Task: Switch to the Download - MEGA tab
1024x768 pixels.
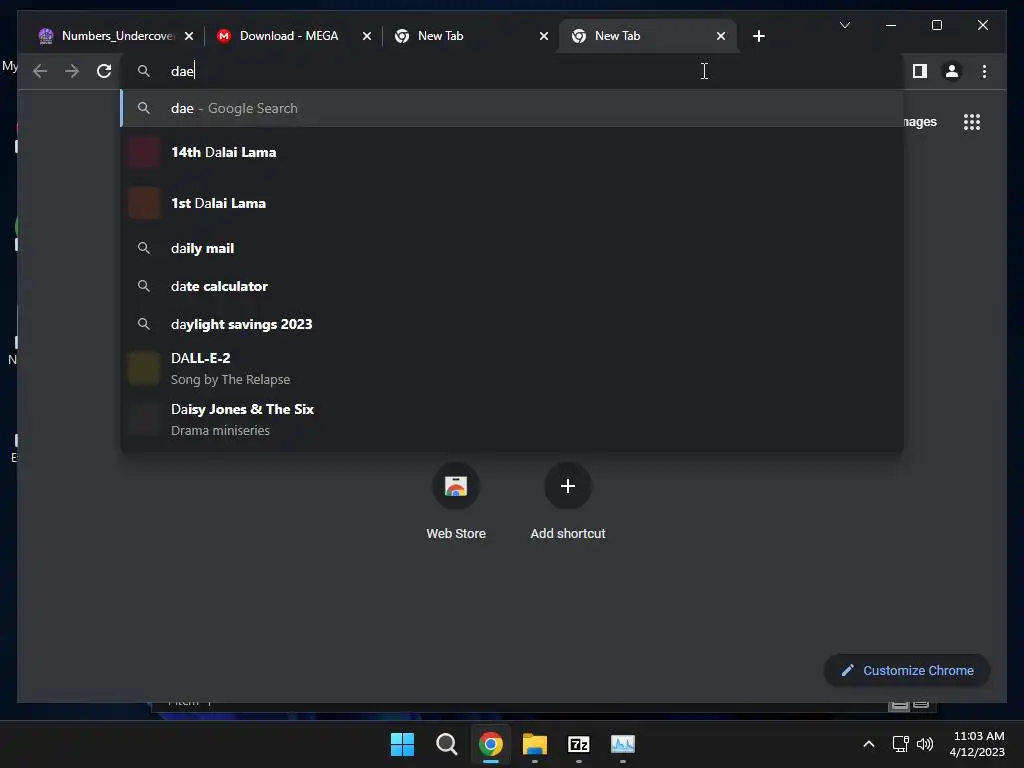Action: click(x=293, y=36)
